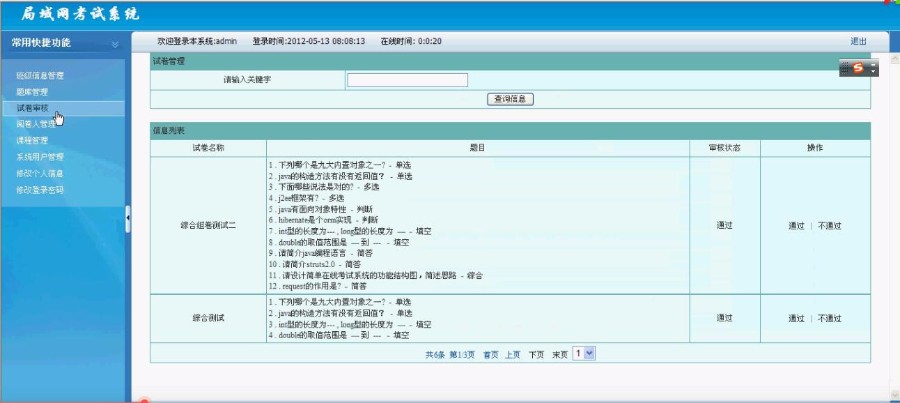Viewport: 900px width, 403px height.
Task: Click 通过 action for 综合测试
Action: tap(796, 319)
